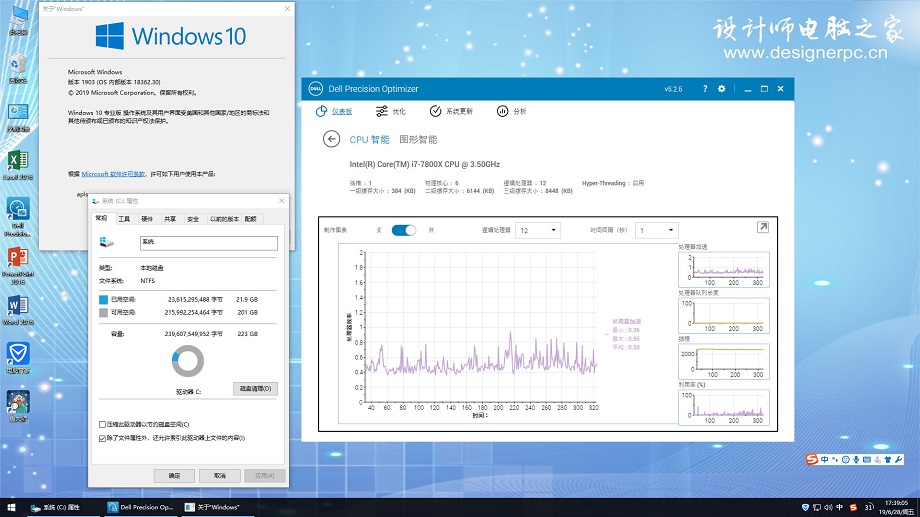Open Recycle Bin desktop icon
Image resolution: width=920 pixels, height=517 pixels.
tap(18, 68)
